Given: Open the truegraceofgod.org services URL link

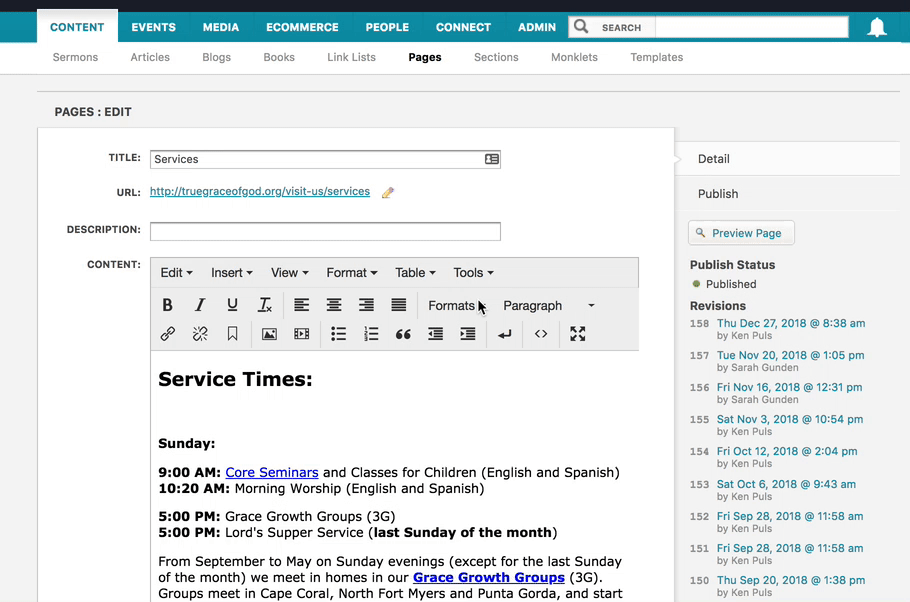Looking at the screenshot, I should click(x=259, y=192).
